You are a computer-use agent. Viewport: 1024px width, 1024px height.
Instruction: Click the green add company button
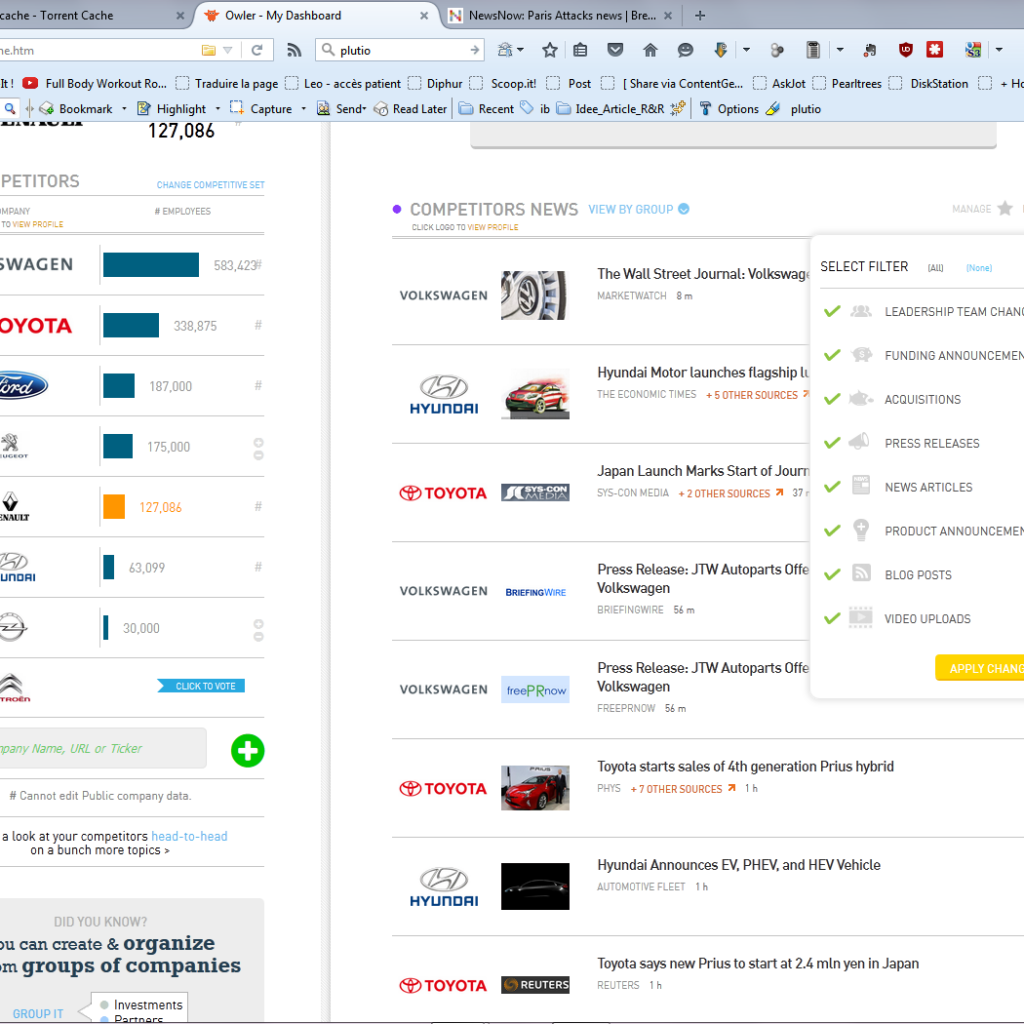point(248,750)
